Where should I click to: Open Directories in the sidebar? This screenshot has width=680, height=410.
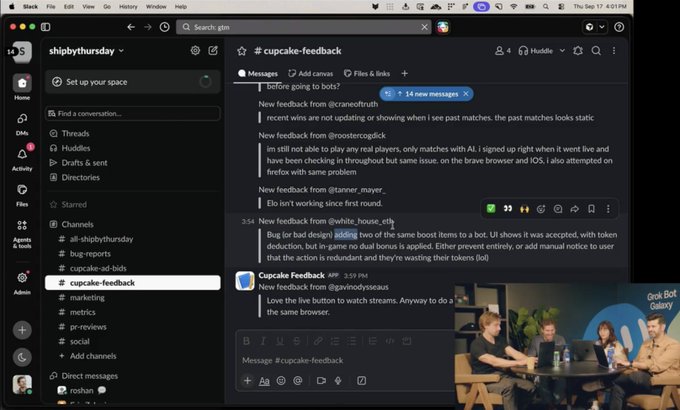click(x=80, y=177)
